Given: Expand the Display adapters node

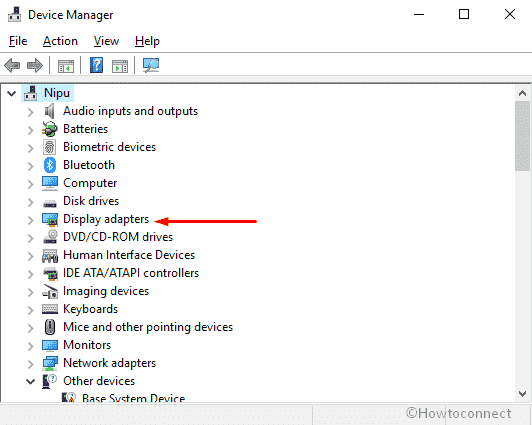Looking at the screenshot, I should click(x=31, y=220).
